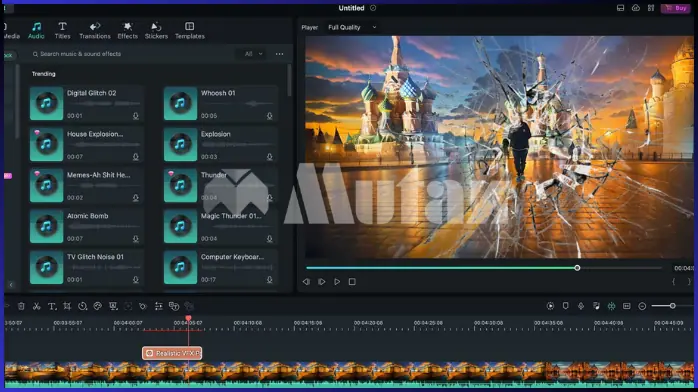This screenshot has height=392, width=698.
Task: Toggle the green snapping icon
Action: [x=612, y=306]
